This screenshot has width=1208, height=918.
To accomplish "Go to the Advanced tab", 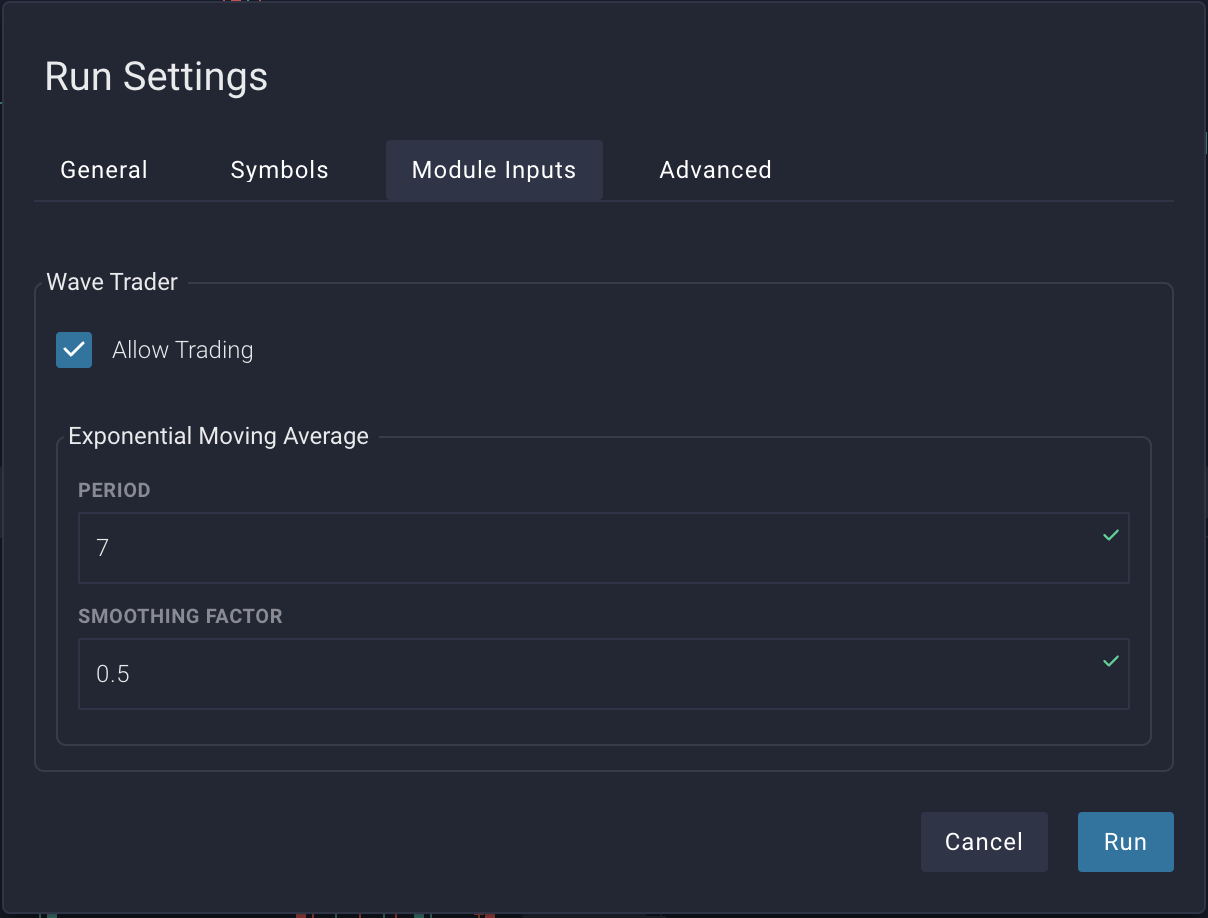I will [715, 170].
